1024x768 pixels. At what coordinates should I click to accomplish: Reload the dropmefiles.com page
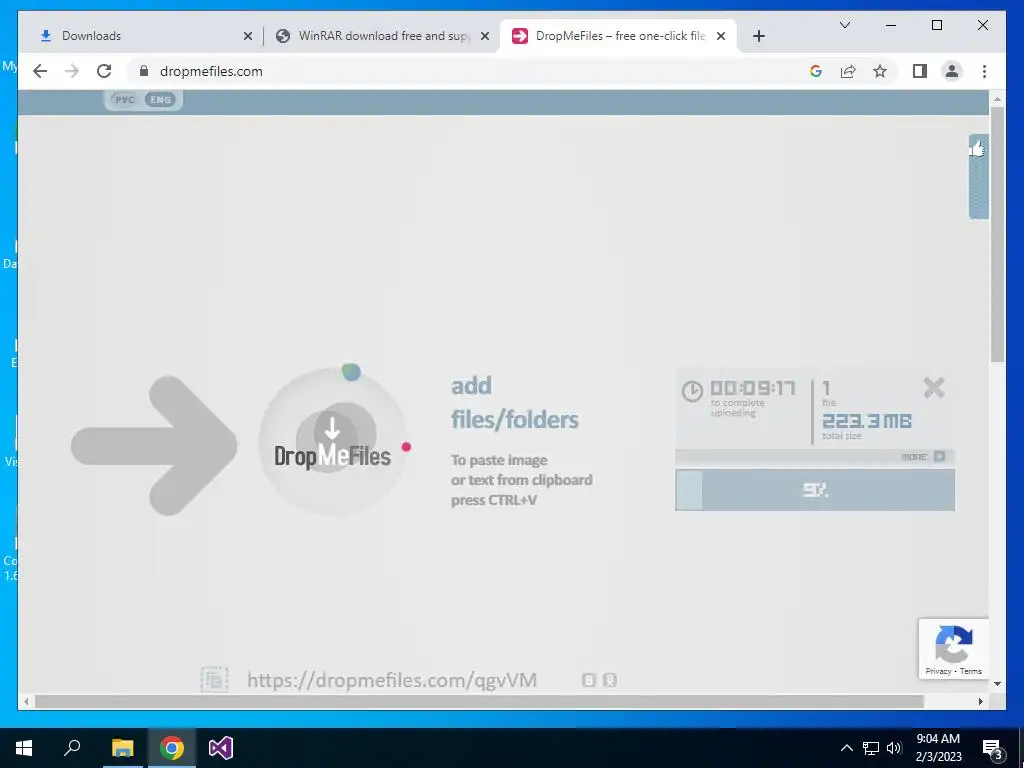pos(104,71)
